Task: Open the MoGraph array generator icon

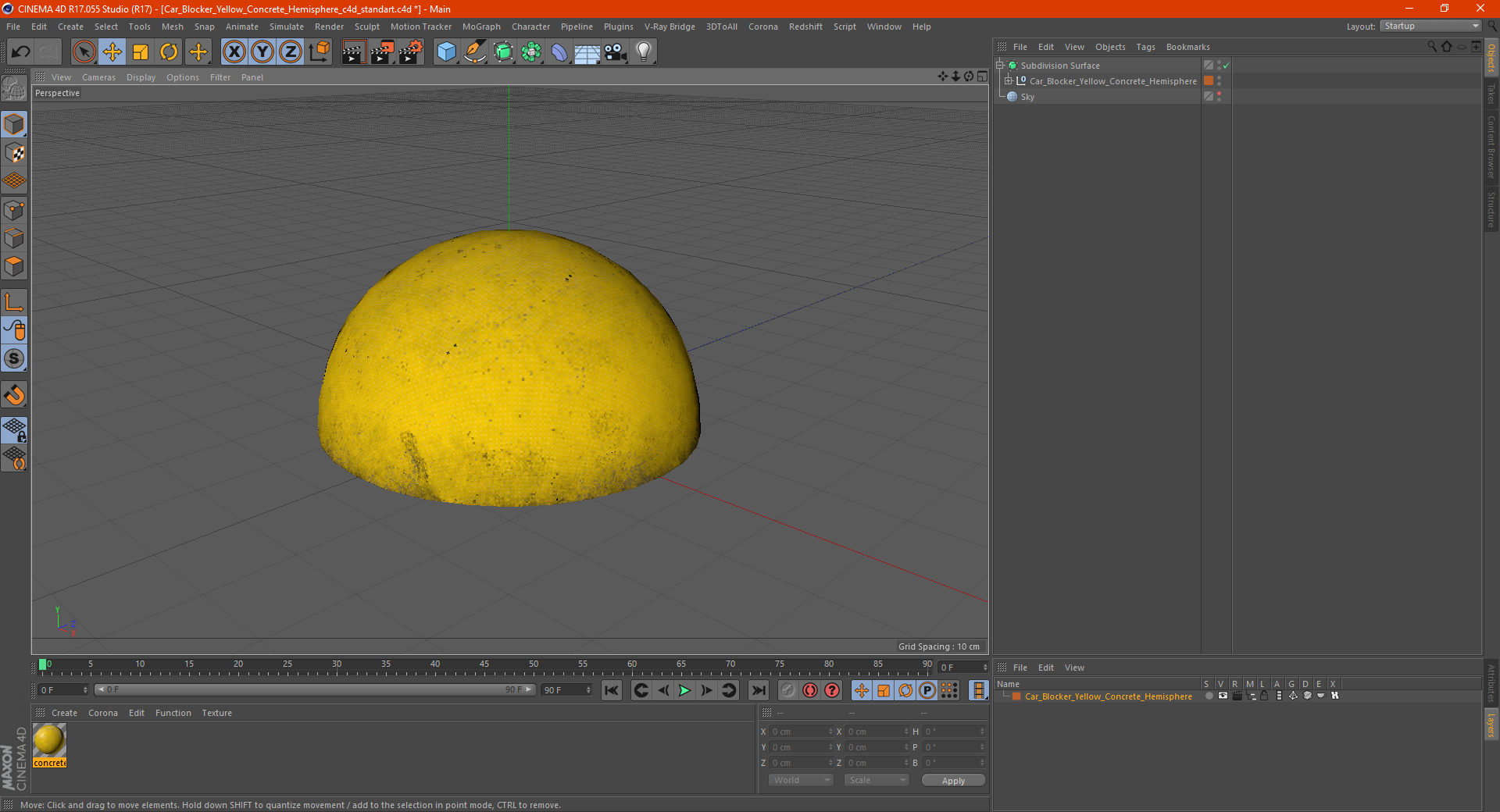Action: pyautogui.click(x=532, y=52)
